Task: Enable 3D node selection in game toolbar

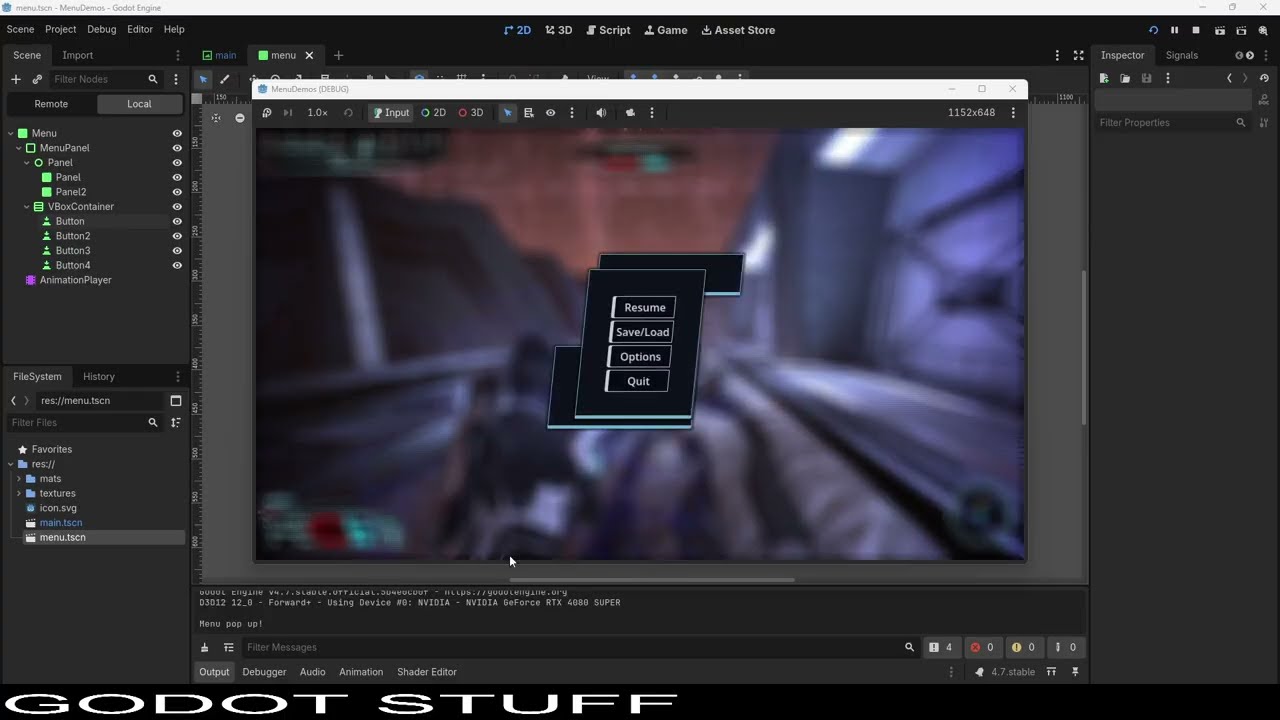Action: [471, 113]
